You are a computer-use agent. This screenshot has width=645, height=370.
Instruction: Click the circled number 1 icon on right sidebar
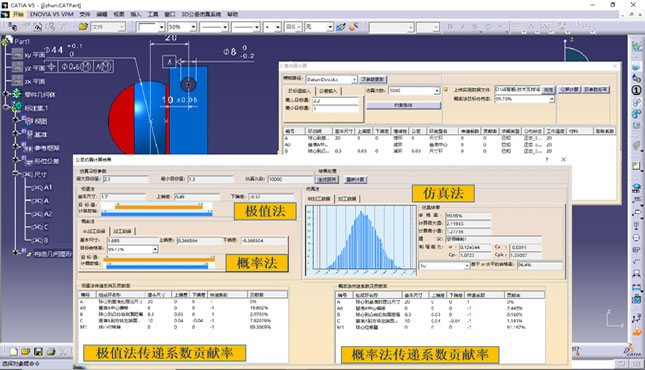636,90
